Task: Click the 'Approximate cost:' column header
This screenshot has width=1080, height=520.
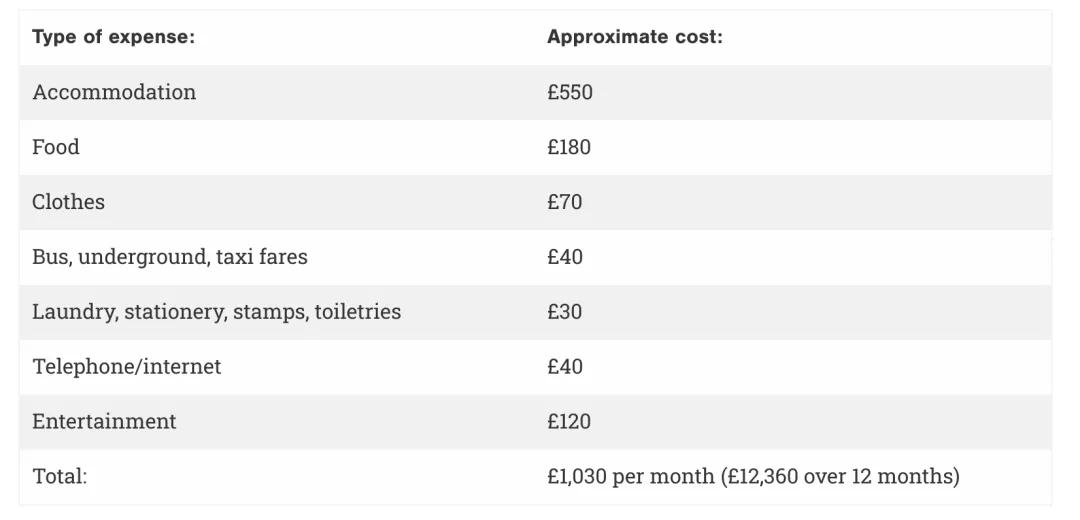Action: 634,37
